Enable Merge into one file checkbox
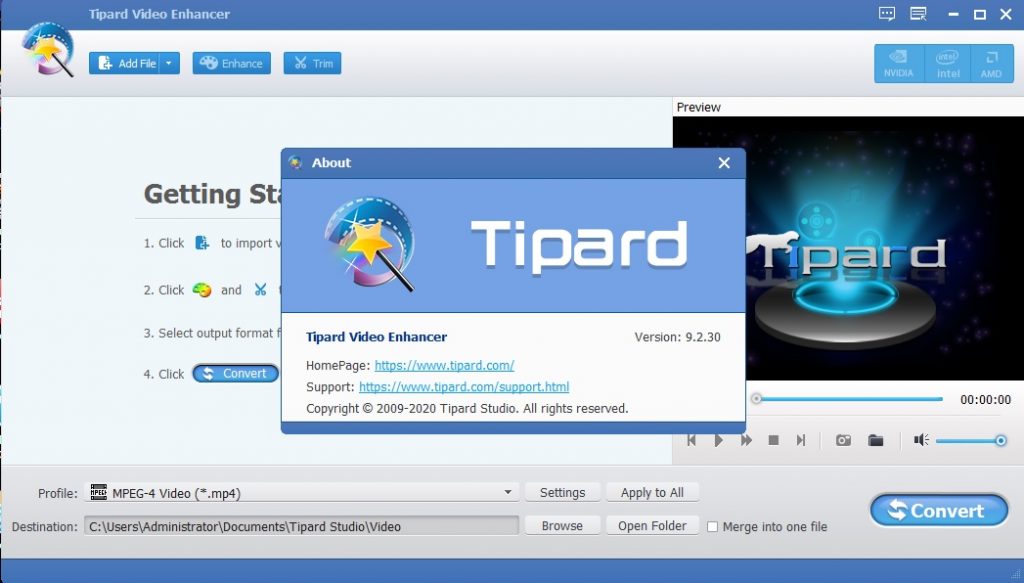The width and height of the screenshot is (1024, 583). [x=712, y=527]
